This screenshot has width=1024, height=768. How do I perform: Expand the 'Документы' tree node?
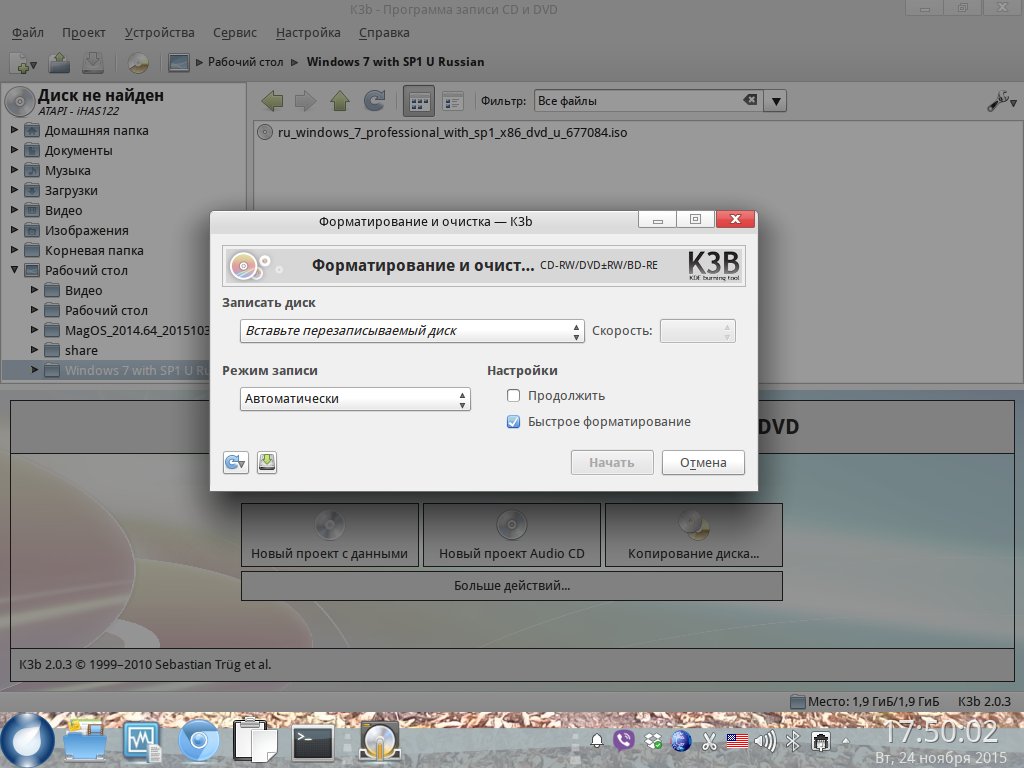(x=14, y=150)
